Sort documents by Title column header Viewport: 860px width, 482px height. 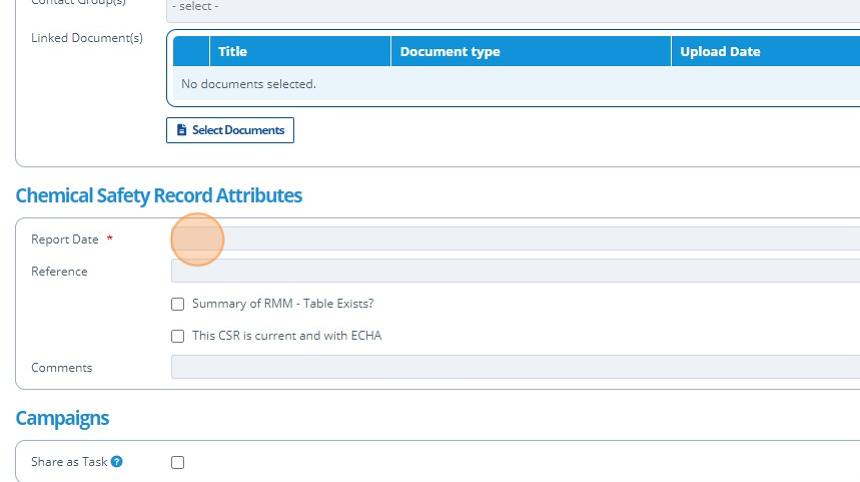click(x=300, y=52)
